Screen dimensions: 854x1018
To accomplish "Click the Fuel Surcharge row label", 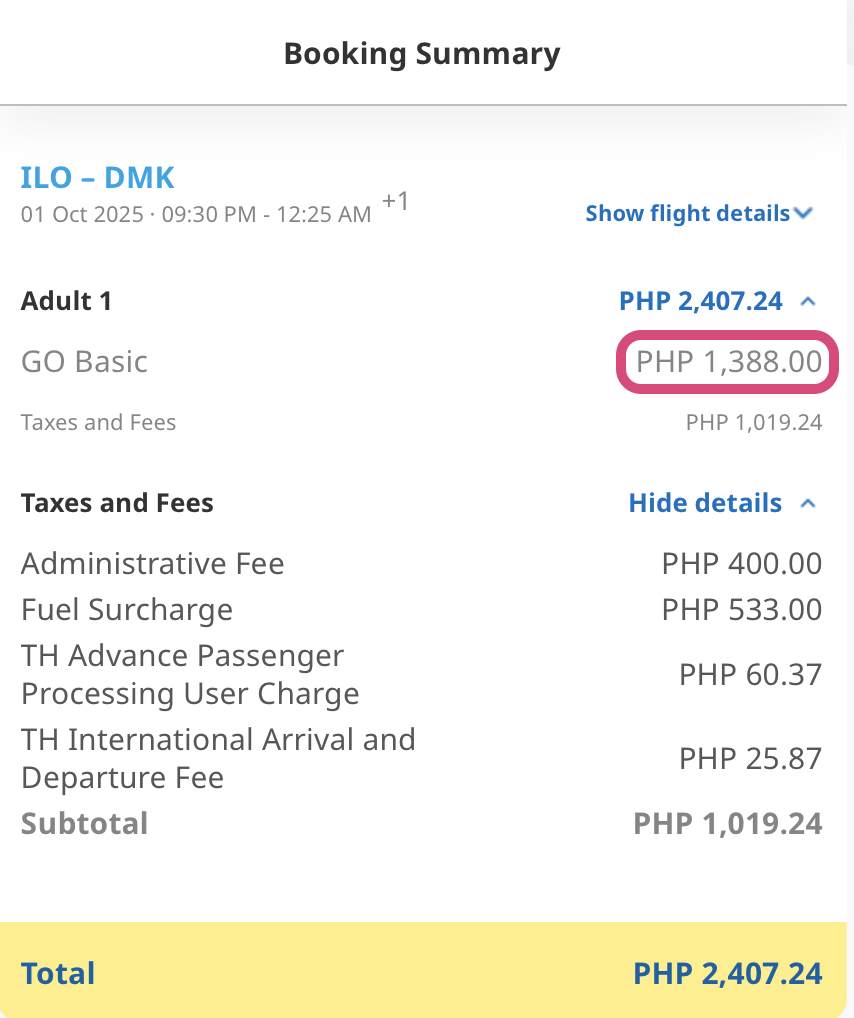I will tap(126, 610).
